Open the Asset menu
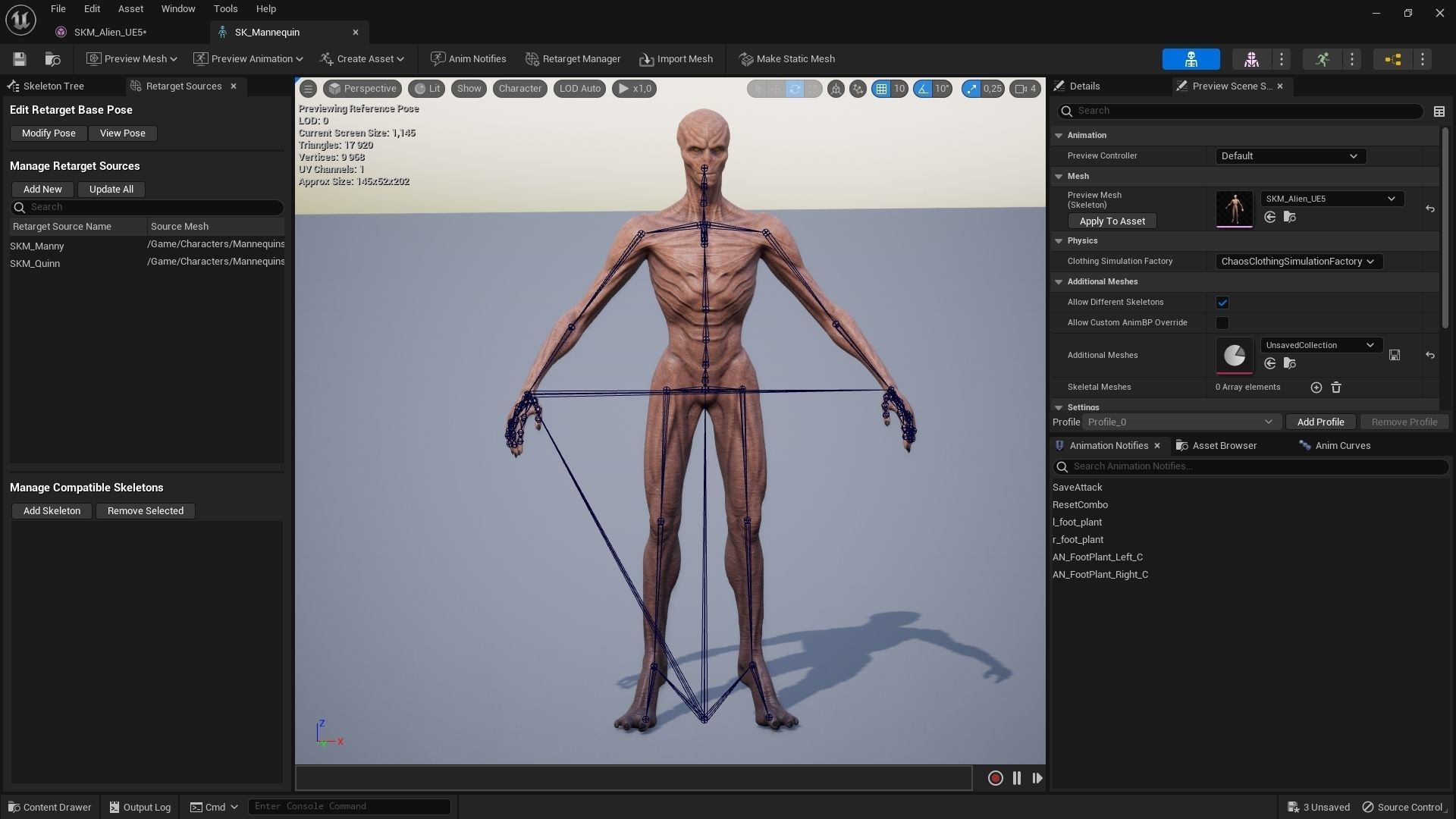 130,9
